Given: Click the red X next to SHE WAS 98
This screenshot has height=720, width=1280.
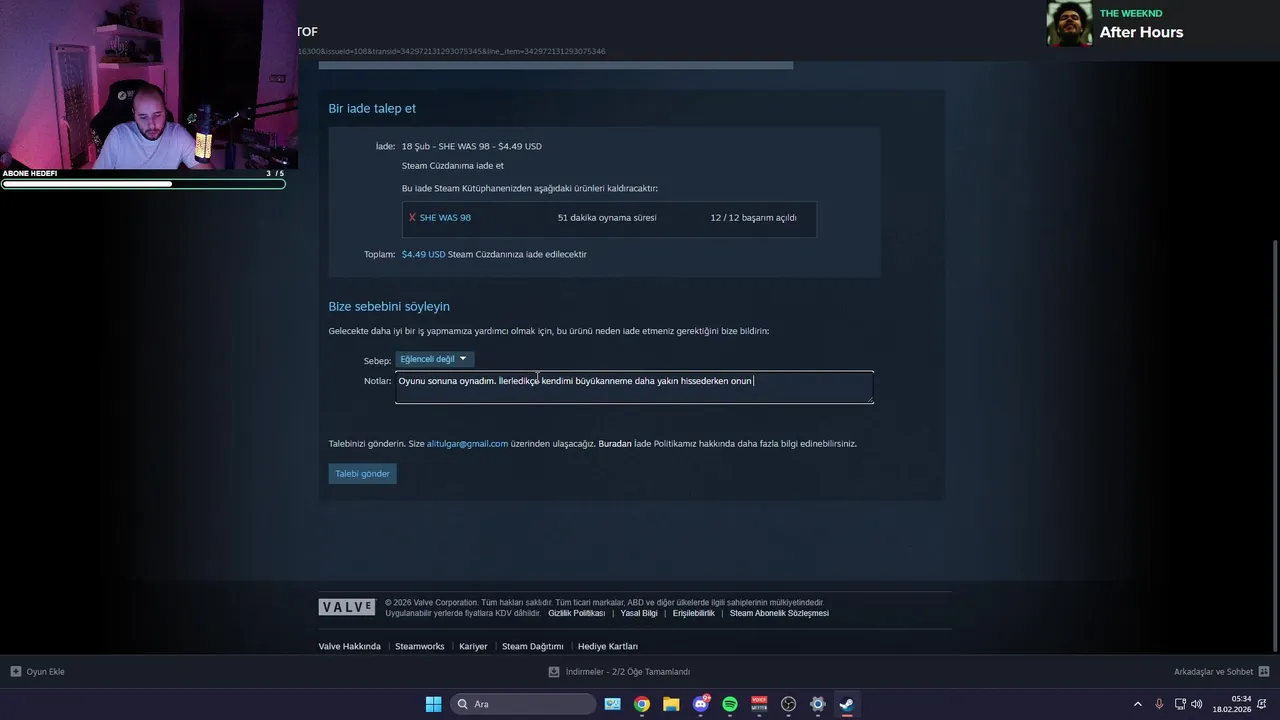Looking at the screenshot, I should coord(412,217).
